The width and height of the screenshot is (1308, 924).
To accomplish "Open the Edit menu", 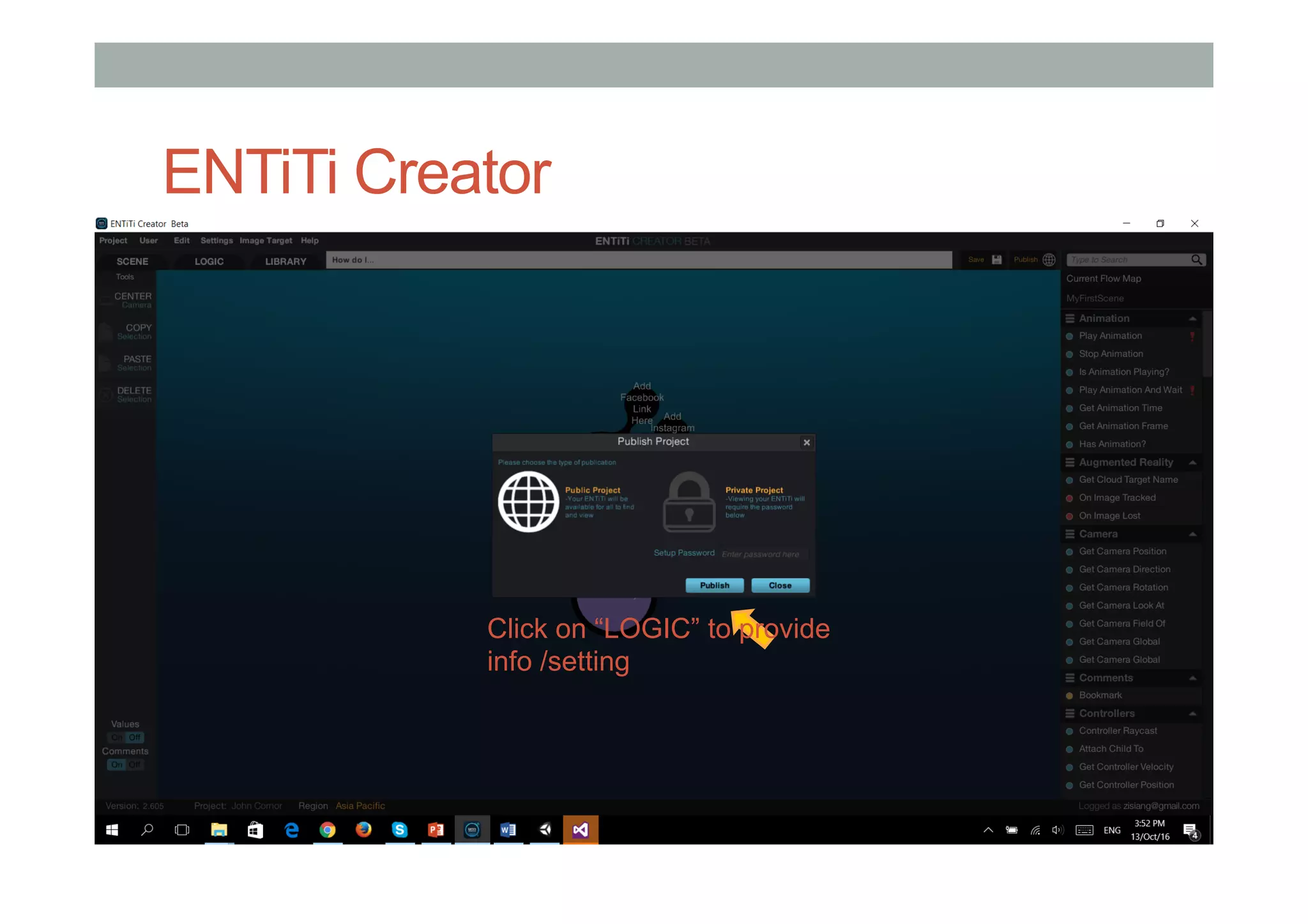I will pyautogui.click(x=182, y=241).
